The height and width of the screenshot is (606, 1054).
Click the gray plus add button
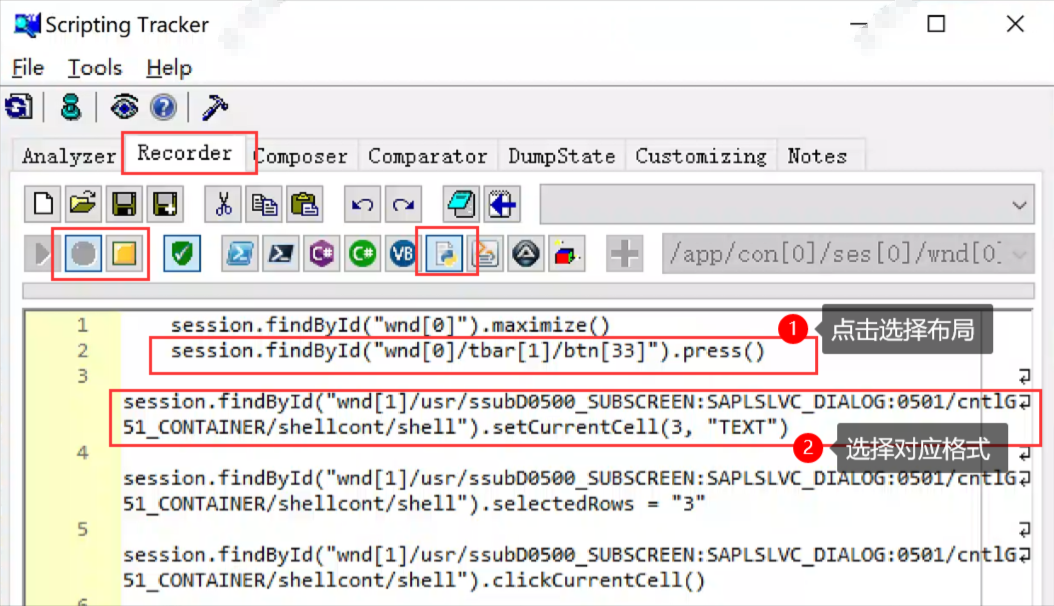(x=624, y=254)
